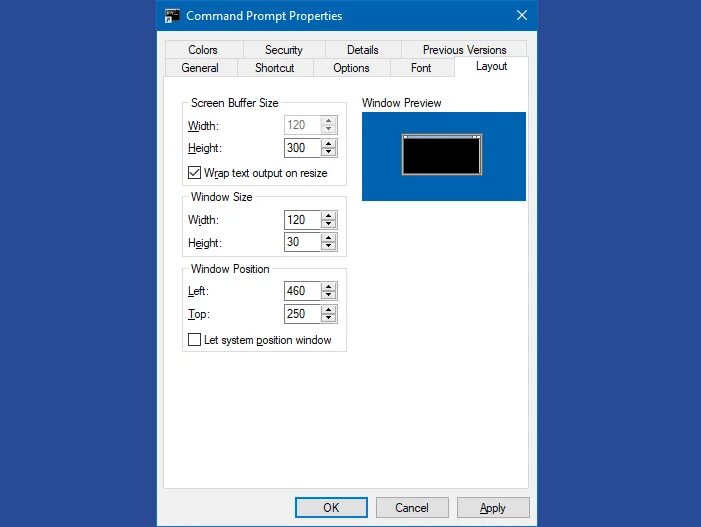The height and width of the screenshot is (527, 701).
Task: Click the Window Position Top field
Action: 303,314
